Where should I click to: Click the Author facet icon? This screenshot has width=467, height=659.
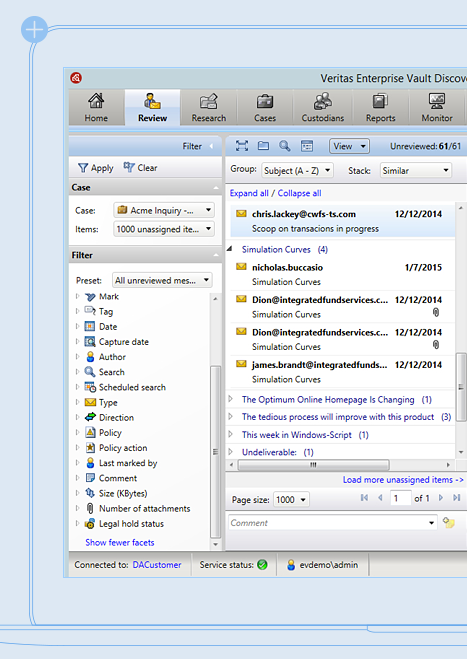[90, 357]
